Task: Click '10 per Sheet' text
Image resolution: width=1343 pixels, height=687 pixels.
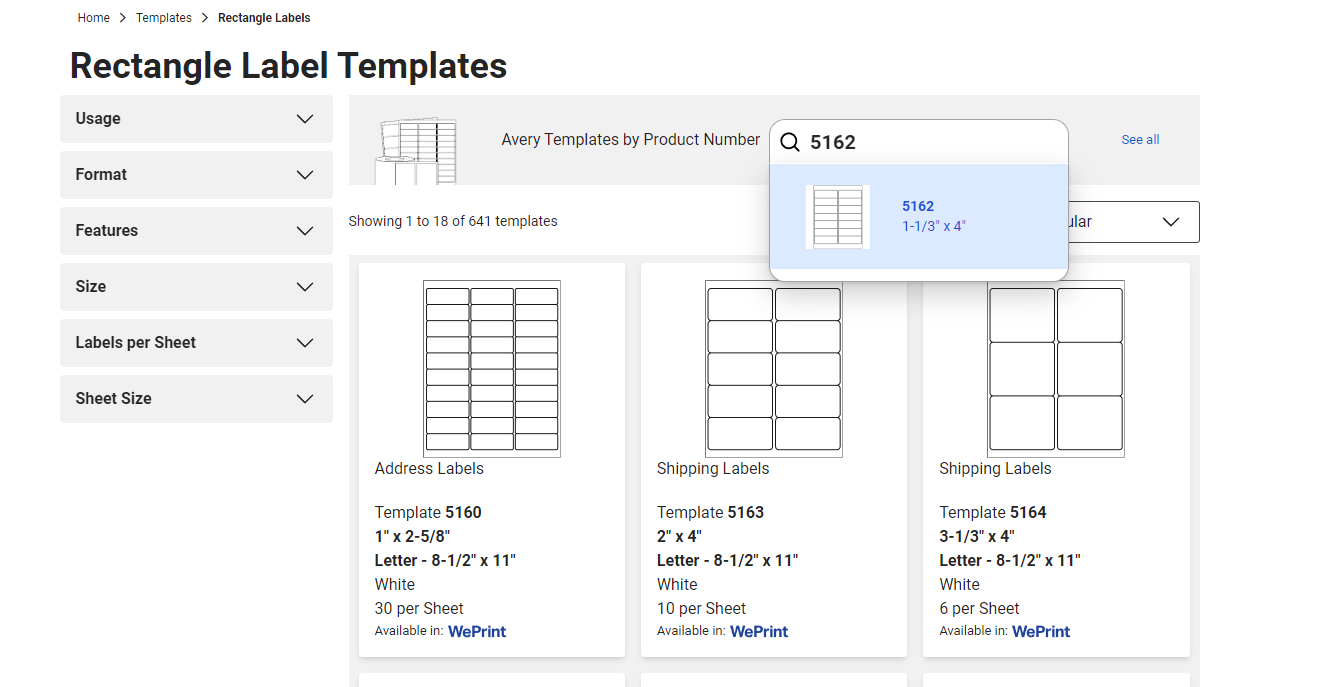Action: click(701, 609)
